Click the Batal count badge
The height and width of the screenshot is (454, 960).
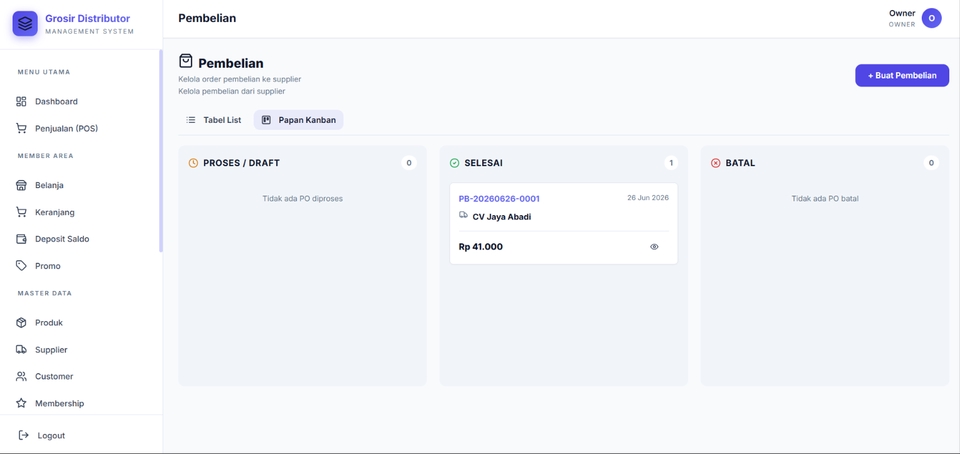(x=931, y=163)
